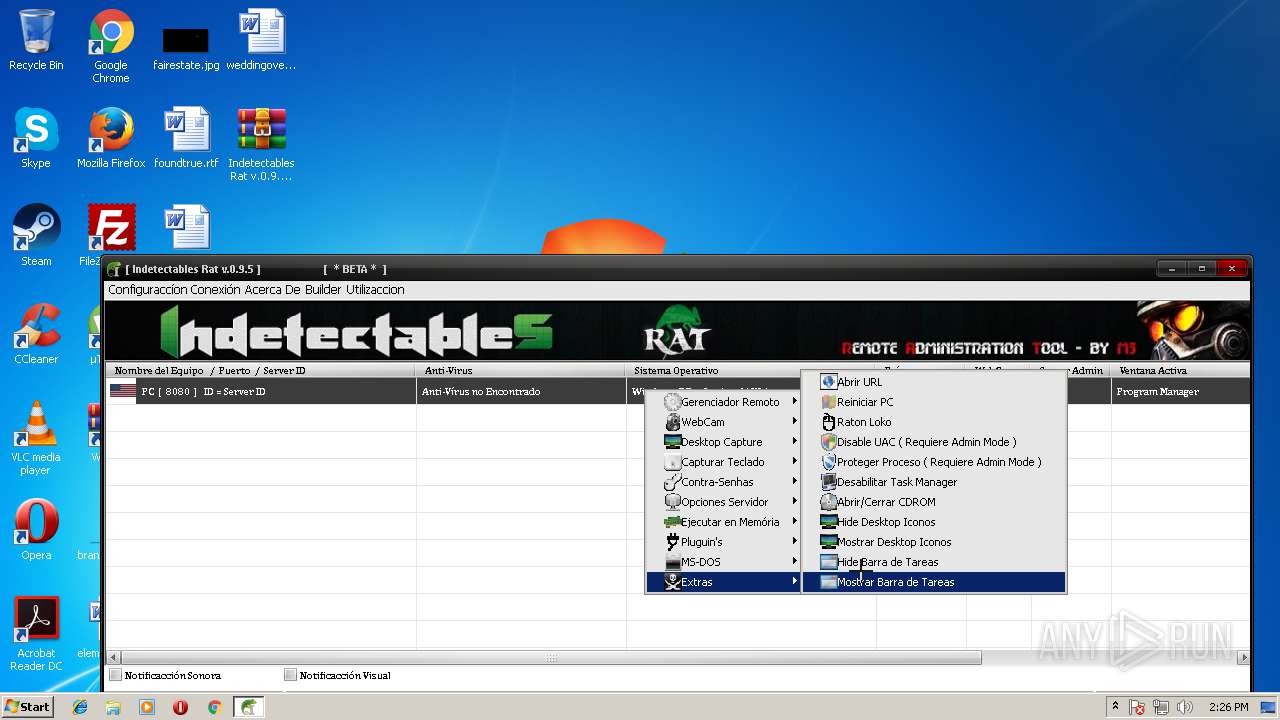Click the Capturar Teclado keyboard icon
Viewport: 1280px width, 720px height.
click(672, 462)
